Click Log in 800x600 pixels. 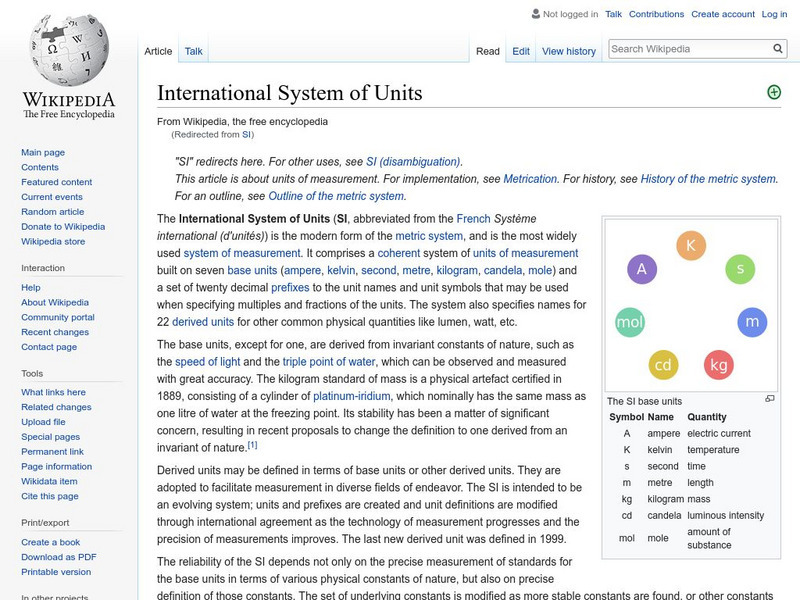(774, 14)
